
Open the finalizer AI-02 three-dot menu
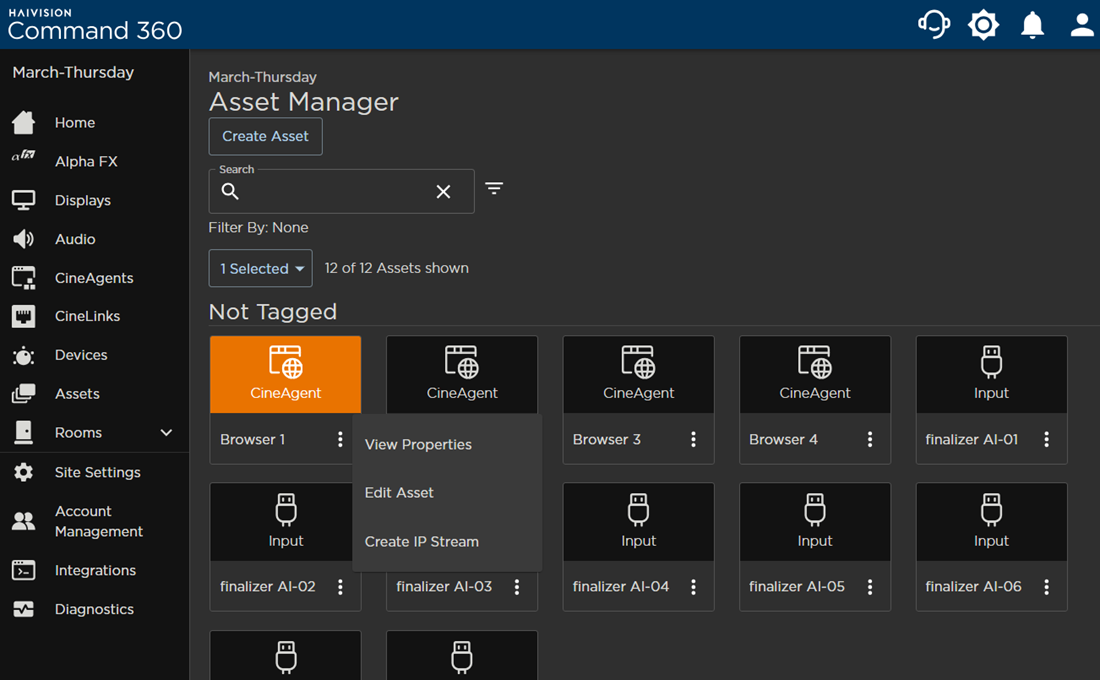(340, 587)
